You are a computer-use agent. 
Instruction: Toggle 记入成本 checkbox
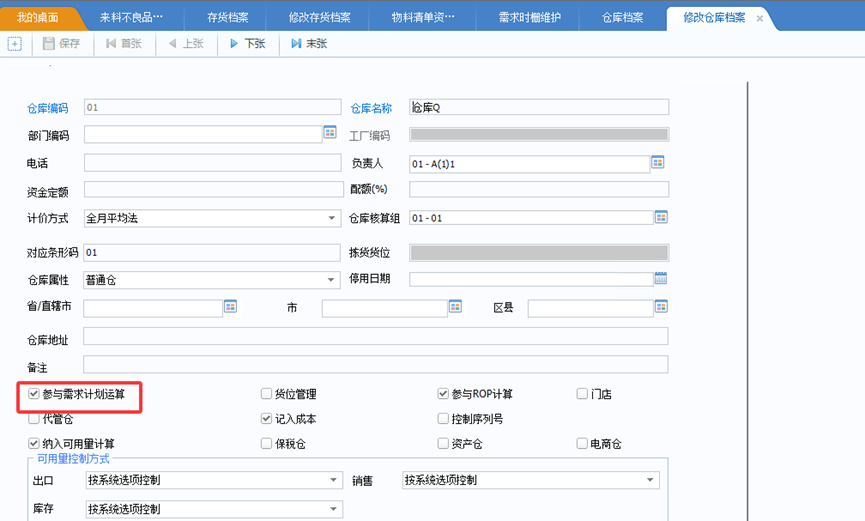pos(266,418)
